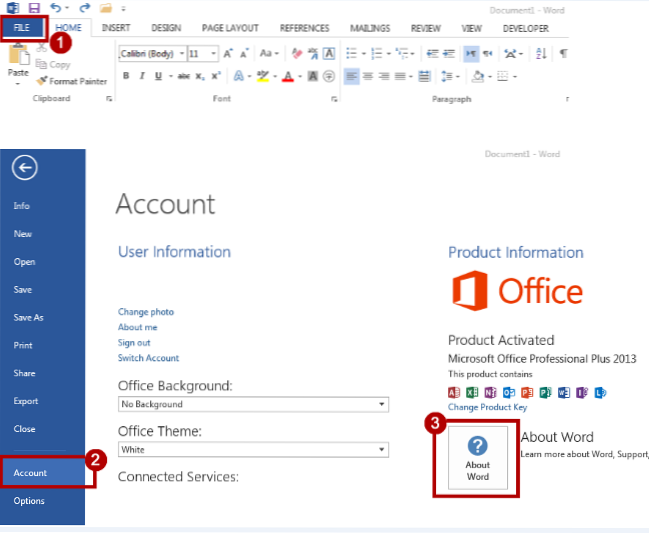649x533 pixels.
Task: Click the About Word question mark button
Action: pyautogui.click(x=478, y=455)
